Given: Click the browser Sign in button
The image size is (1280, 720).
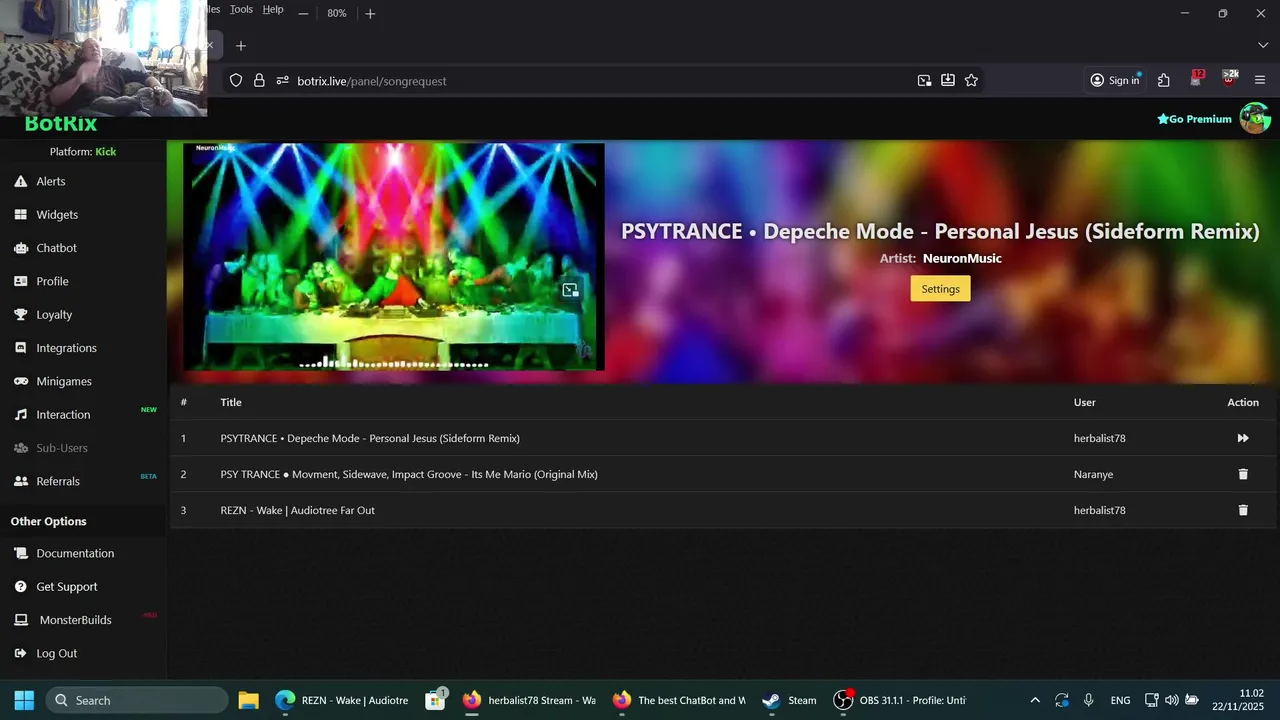Looking at the screenshot, I should click(1114, 80).
